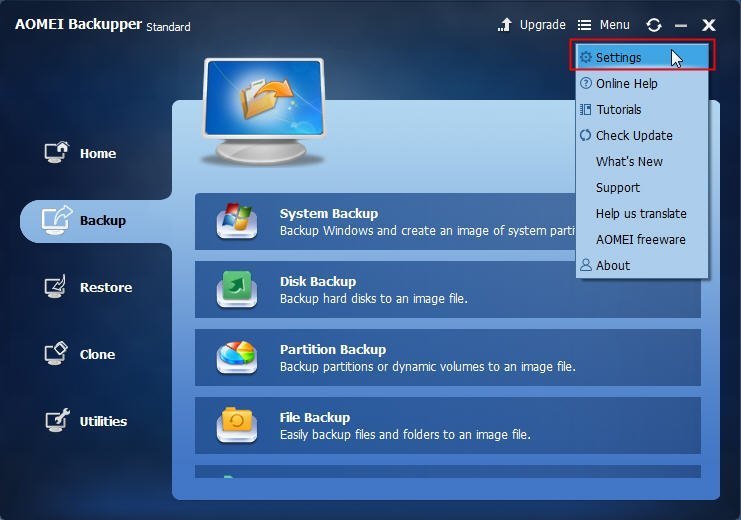Choose File Backup option
This screenshot has height=520, width=741.
pyautogui.click(x=448, y=425)
